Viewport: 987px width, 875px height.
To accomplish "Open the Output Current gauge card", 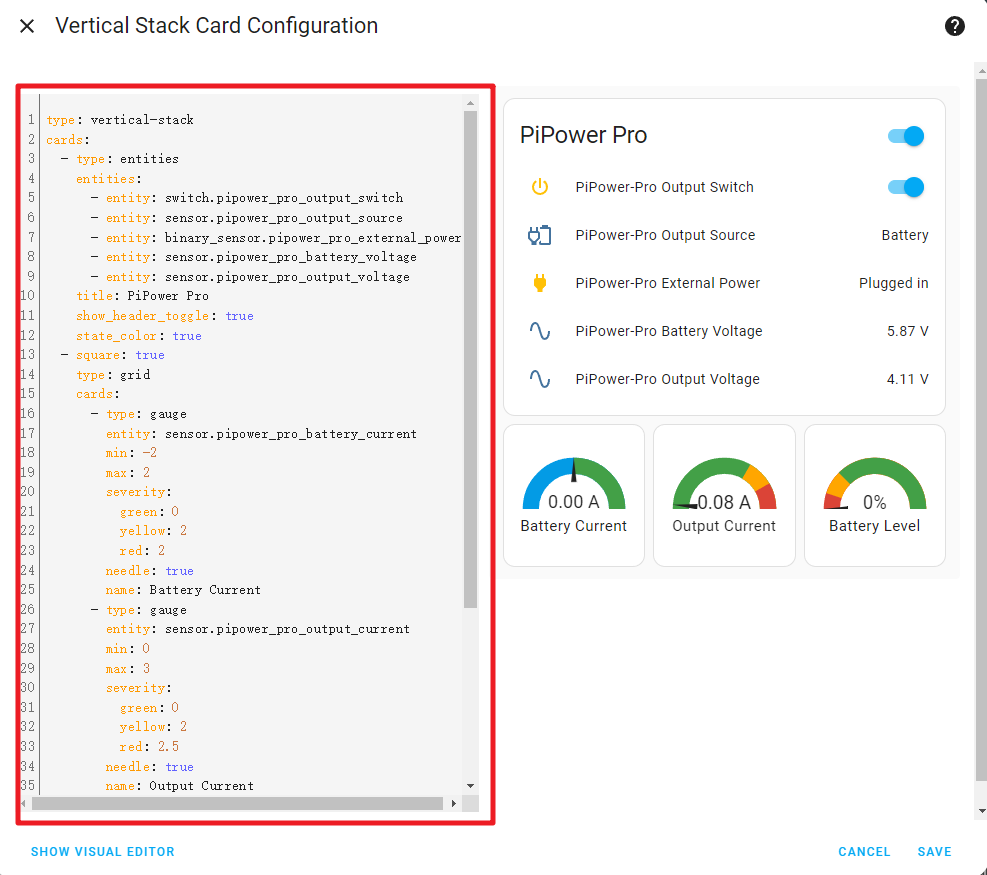I will 724,495.
